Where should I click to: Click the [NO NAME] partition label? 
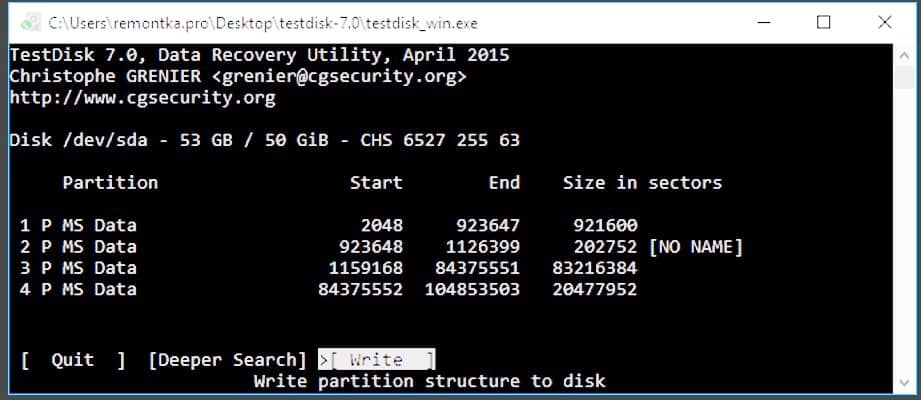point(696,247)
